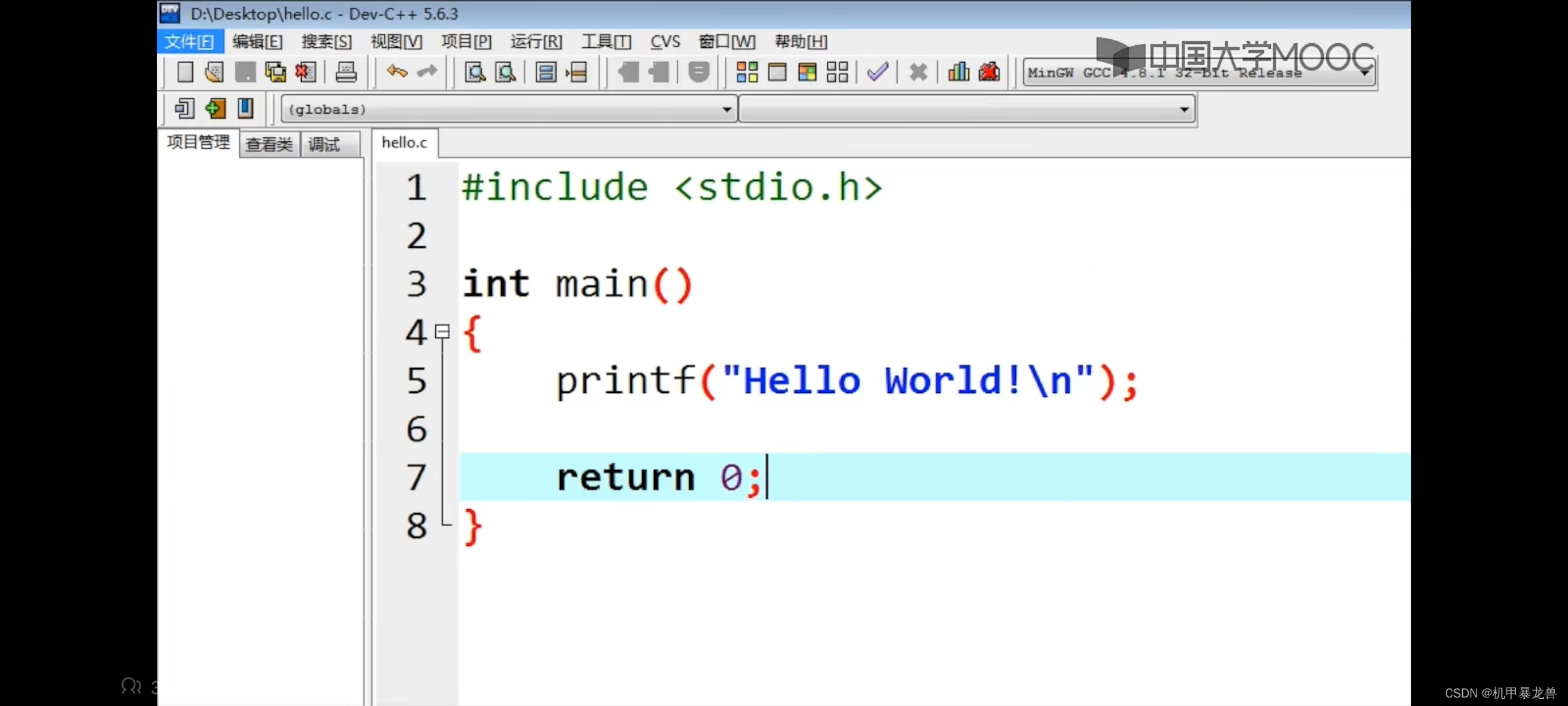Click the Dev-C++ title bar app icon
Viewport: 1568px width, 706px height.
pos(171,12)
